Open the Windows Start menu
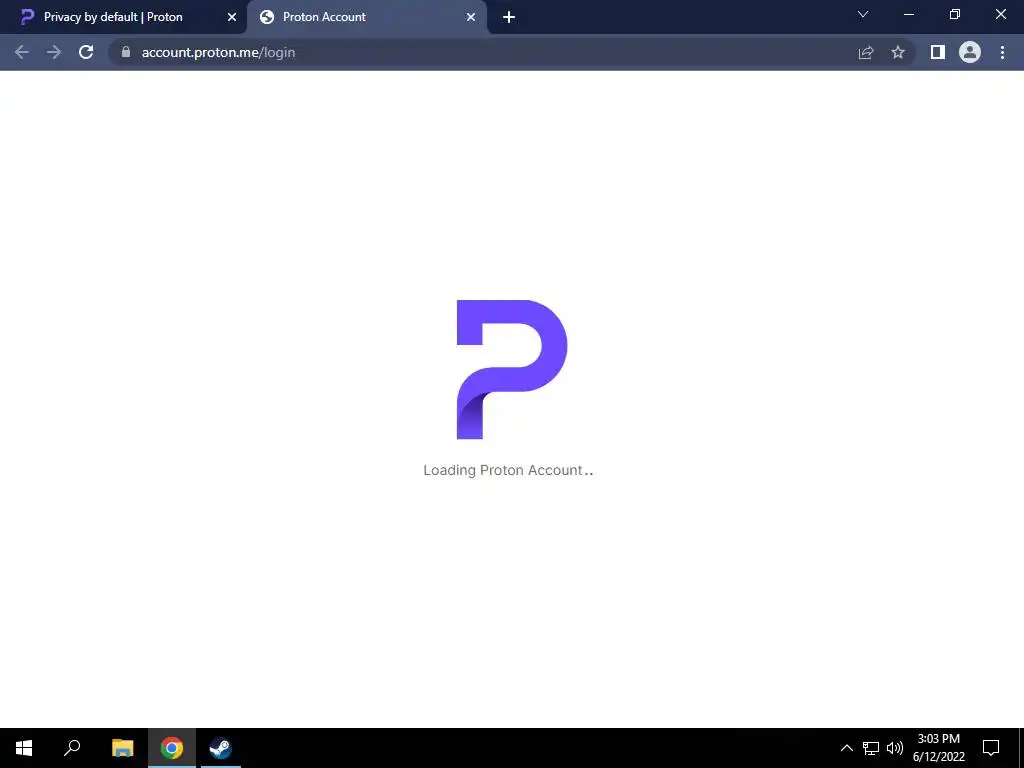 tap(24, 748)
